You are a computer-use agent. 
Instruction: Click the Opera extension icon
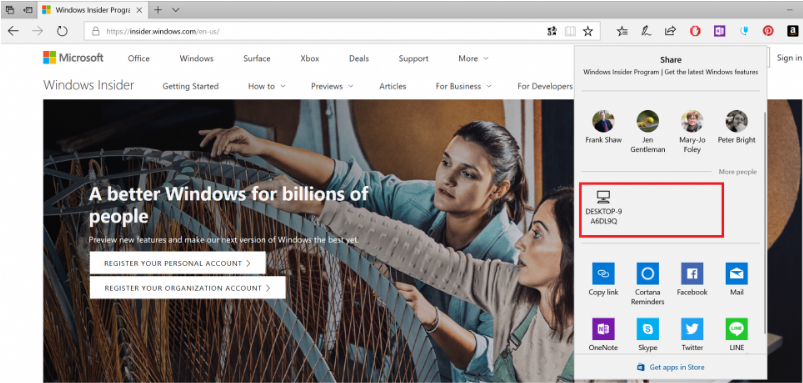click(695, 31)
